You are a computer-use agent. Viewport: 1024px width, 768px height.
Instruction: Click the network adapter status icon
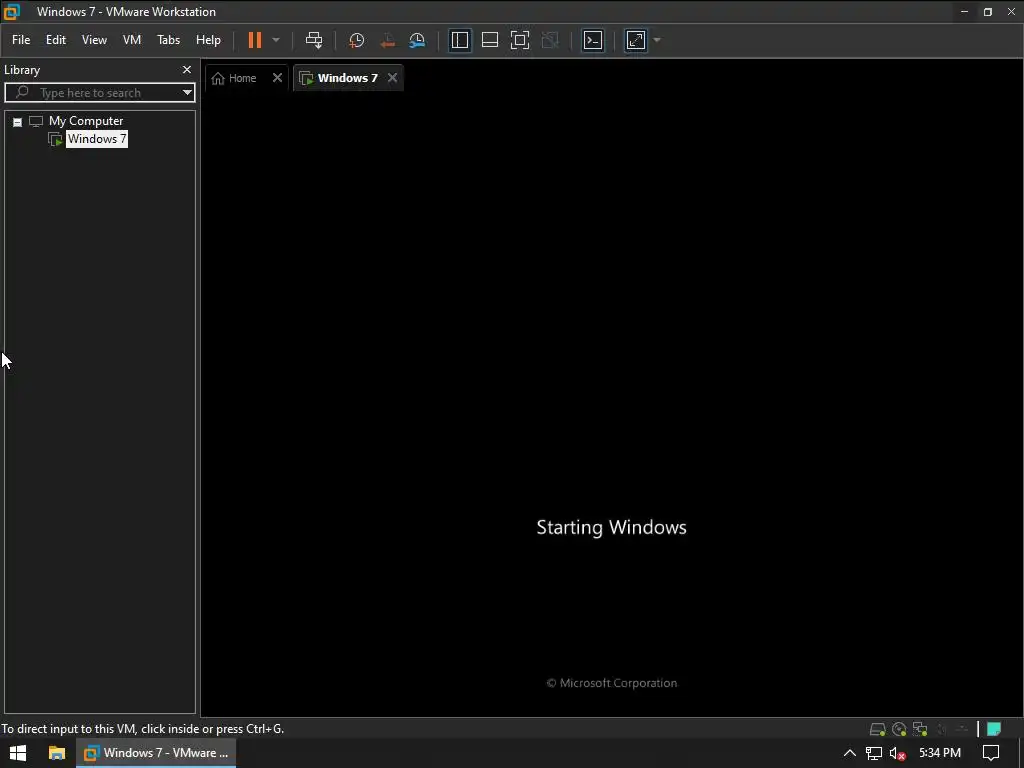pyautogui.click(x=920, y=729)
